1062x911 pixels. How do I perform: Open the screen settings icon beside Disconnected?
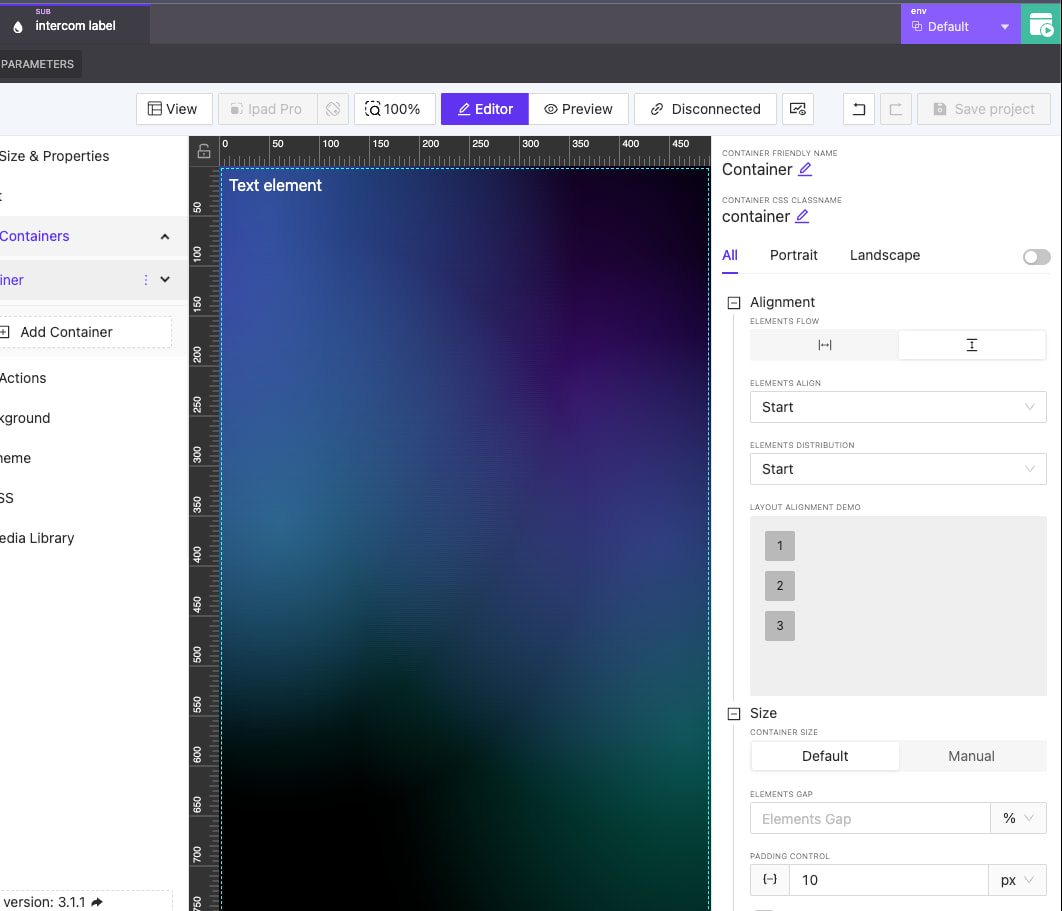pyautogui.click(x=797, y=109)
